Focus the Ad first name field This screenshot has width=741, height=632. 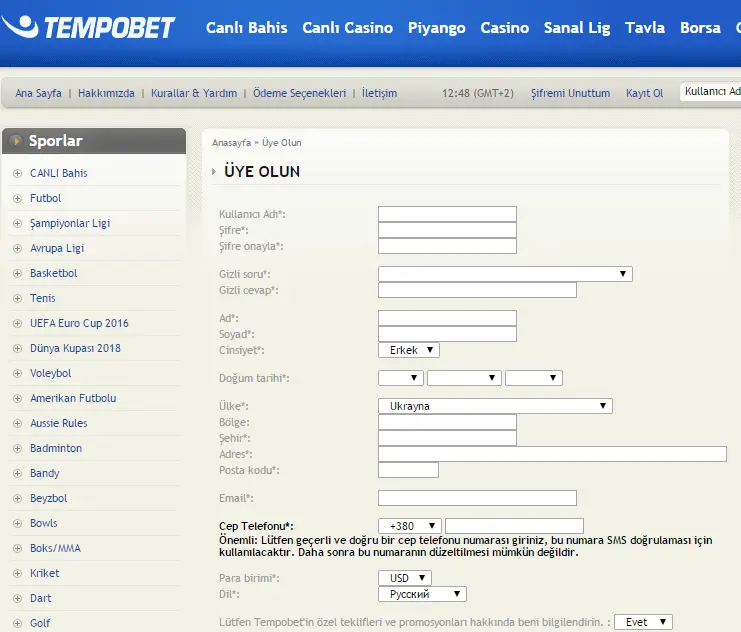coord(447,318)
